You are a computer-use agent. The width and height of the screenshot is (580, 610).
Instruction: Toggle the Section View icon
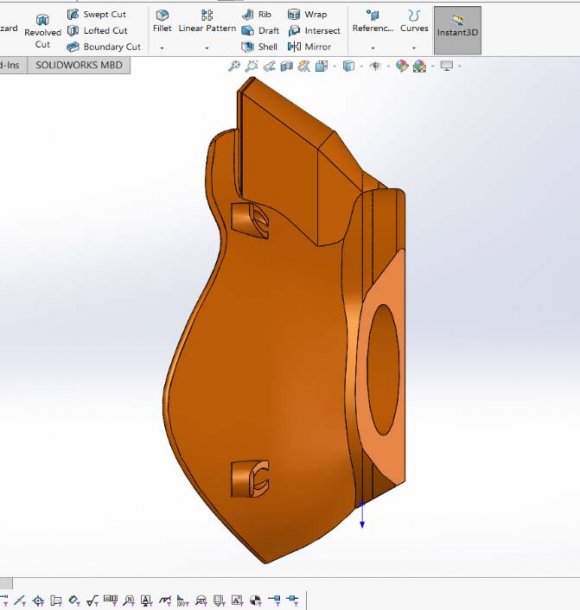pyautogui.click(x=287, y=66)
